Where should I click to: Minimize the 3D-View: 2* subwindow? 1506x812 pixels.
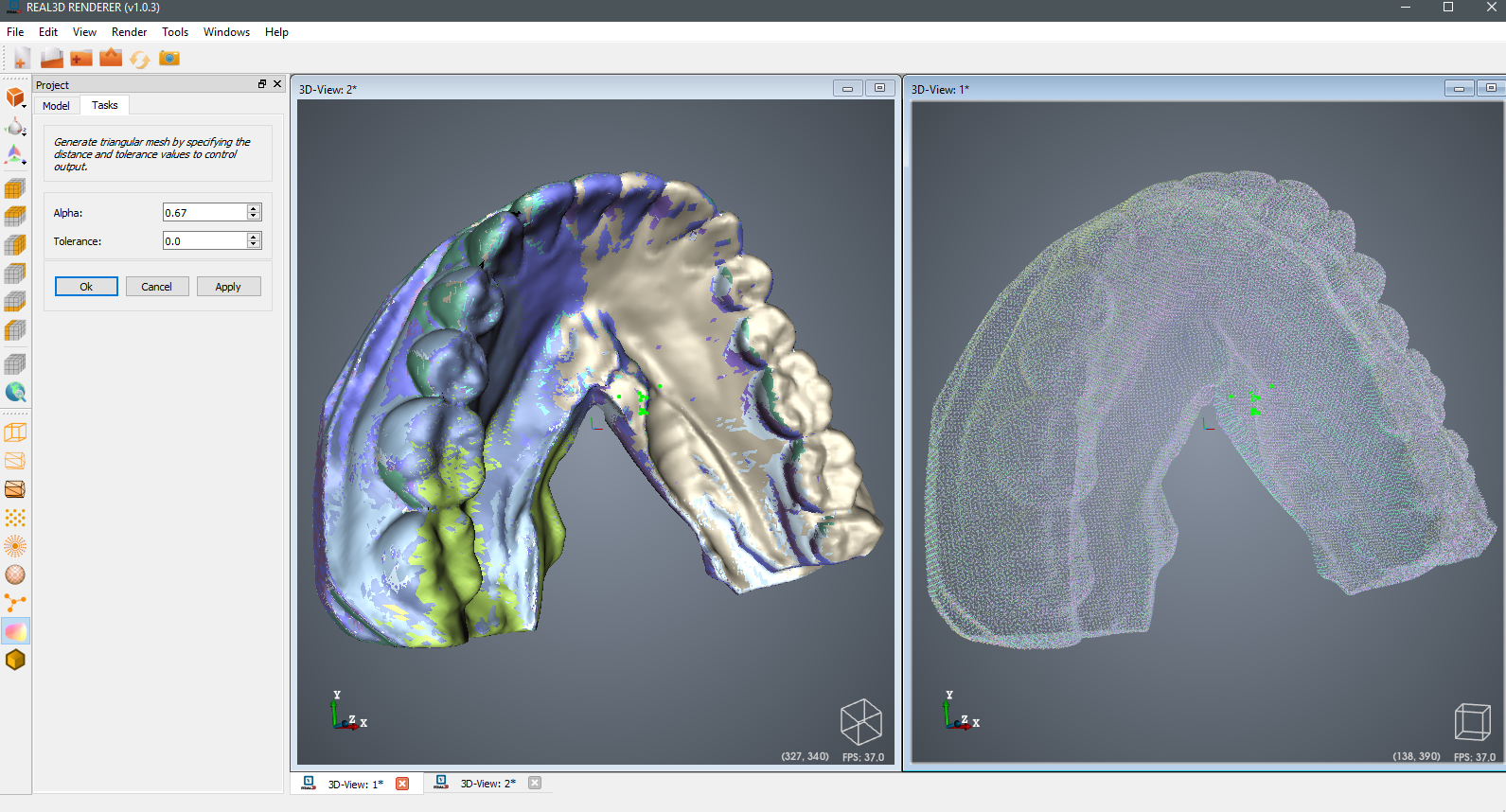[848, 88]
